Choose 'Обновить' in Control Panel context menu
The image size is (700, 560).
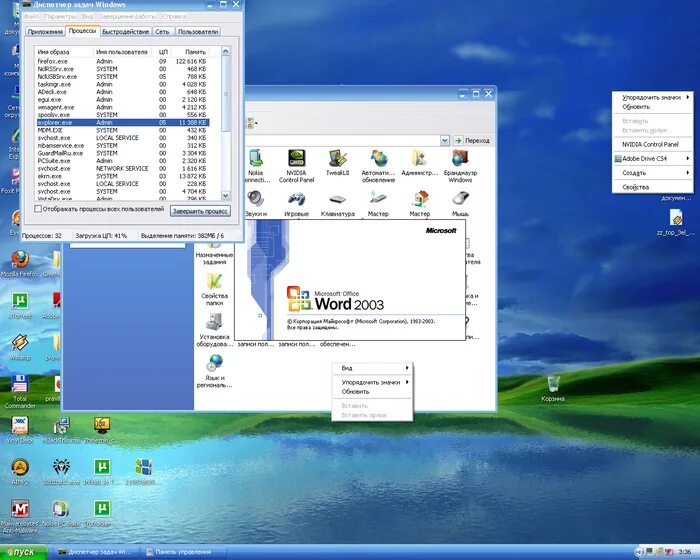pyautogui.click(x=373, y=392)
